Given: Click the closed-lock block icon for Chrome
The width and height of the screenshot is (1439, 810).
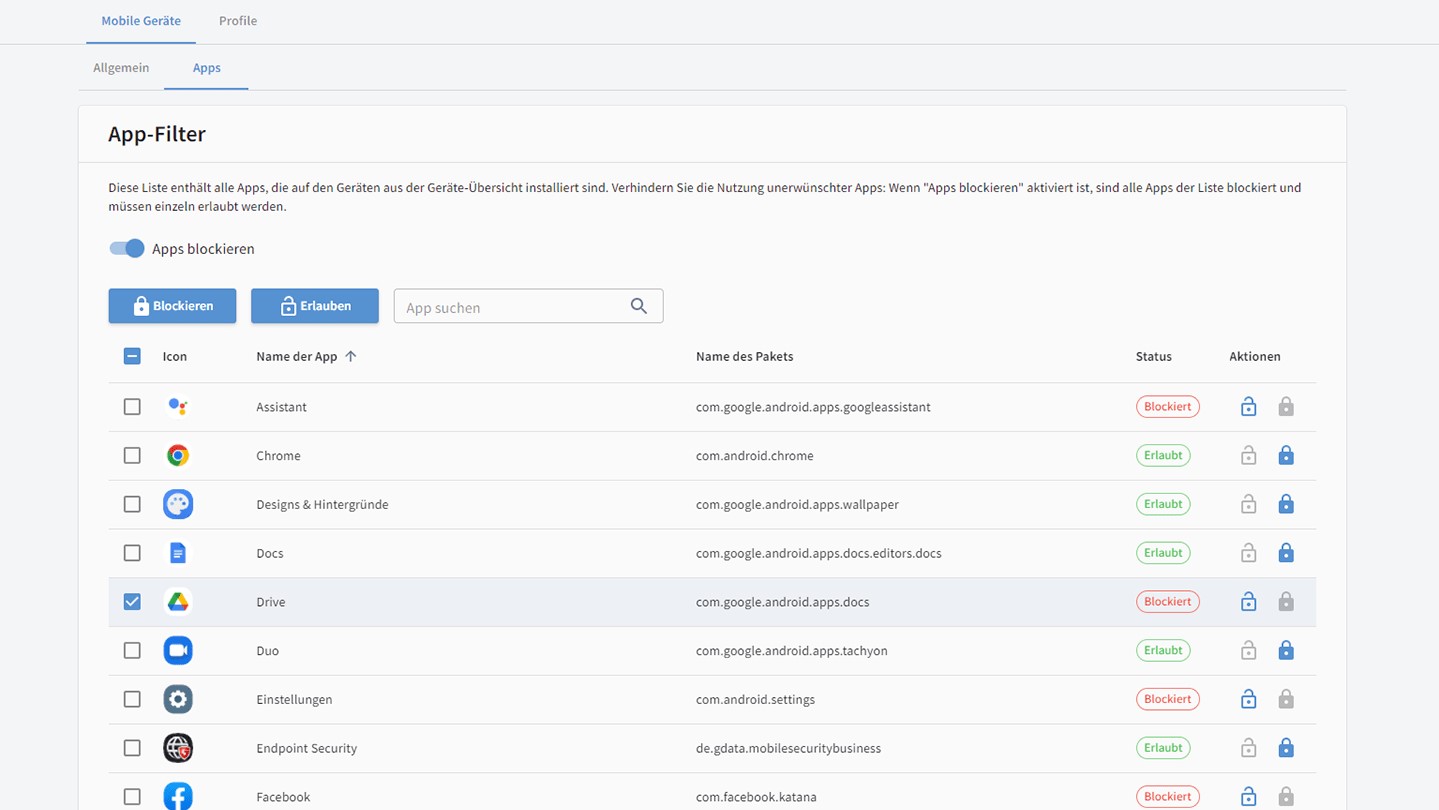Looking at the screenshot, I should click(1286, 456).
